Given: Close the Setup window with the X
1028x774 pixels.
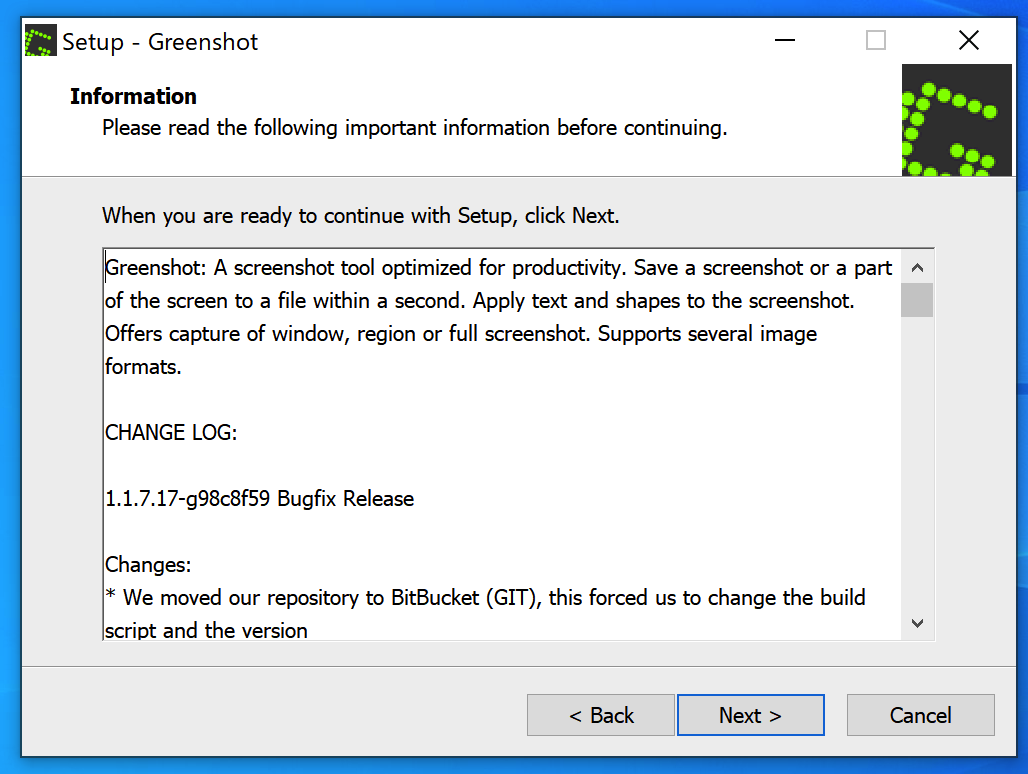Looking at the screenshot, I should click(968, 40).
